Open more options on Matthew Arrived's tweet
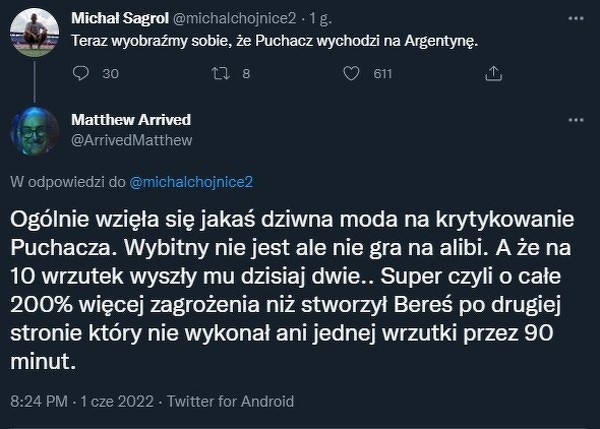 [571, 120]
